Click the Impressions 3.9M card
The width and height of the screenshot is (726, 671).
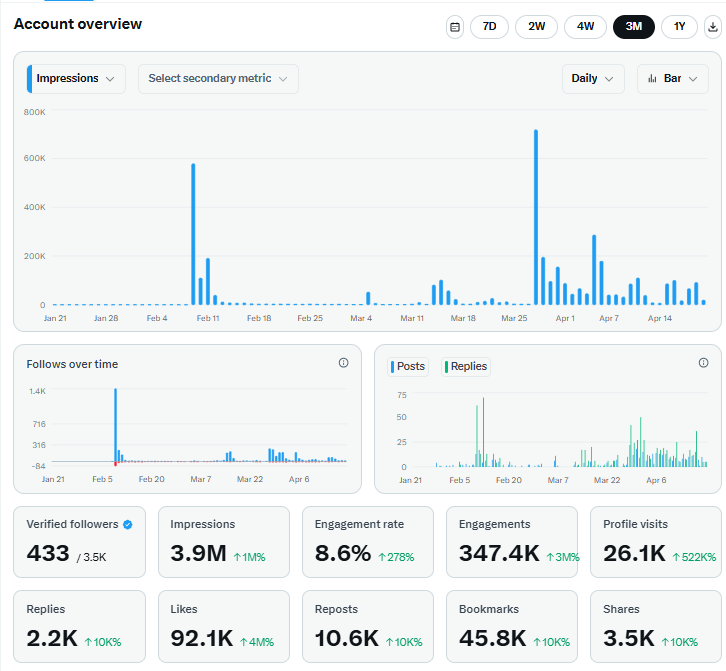(x=224, y=542)
